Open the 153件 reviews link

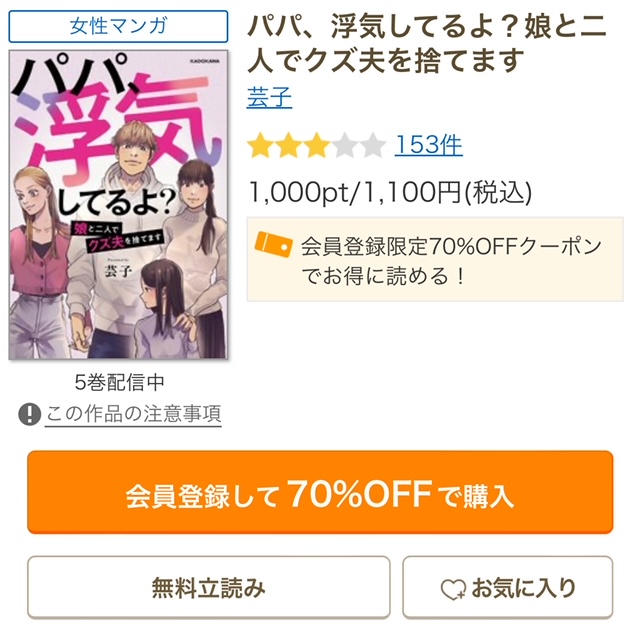(428, 145)
